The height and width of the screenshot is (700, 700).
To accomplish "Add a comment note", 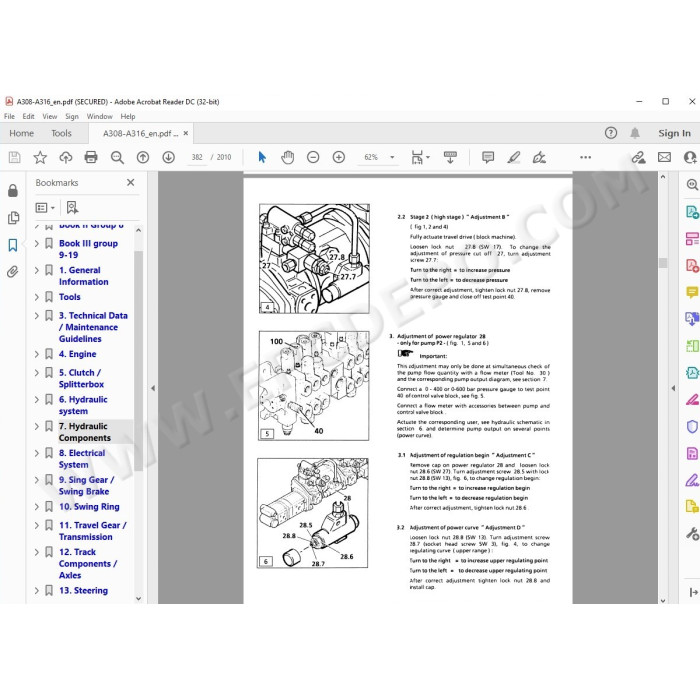I will coord(488,157).
